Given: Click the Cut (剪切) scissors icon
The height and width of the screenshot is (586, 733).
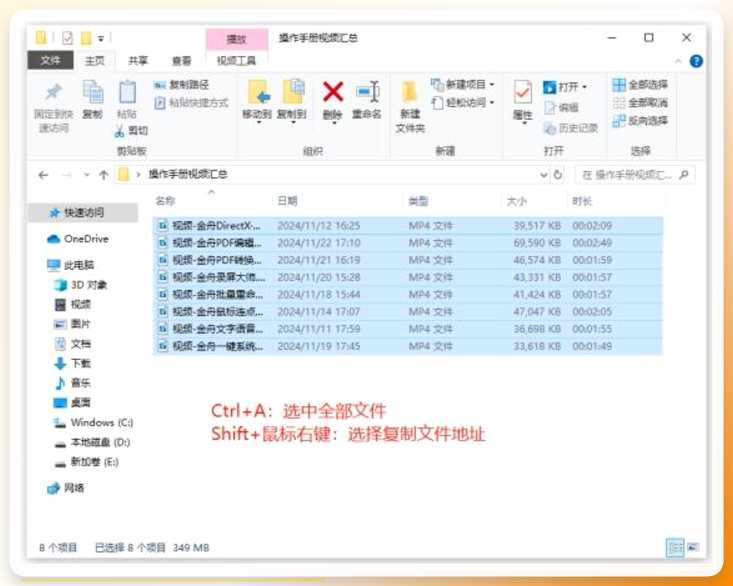Looking at the screenshot, I should (x=120, y=131).
